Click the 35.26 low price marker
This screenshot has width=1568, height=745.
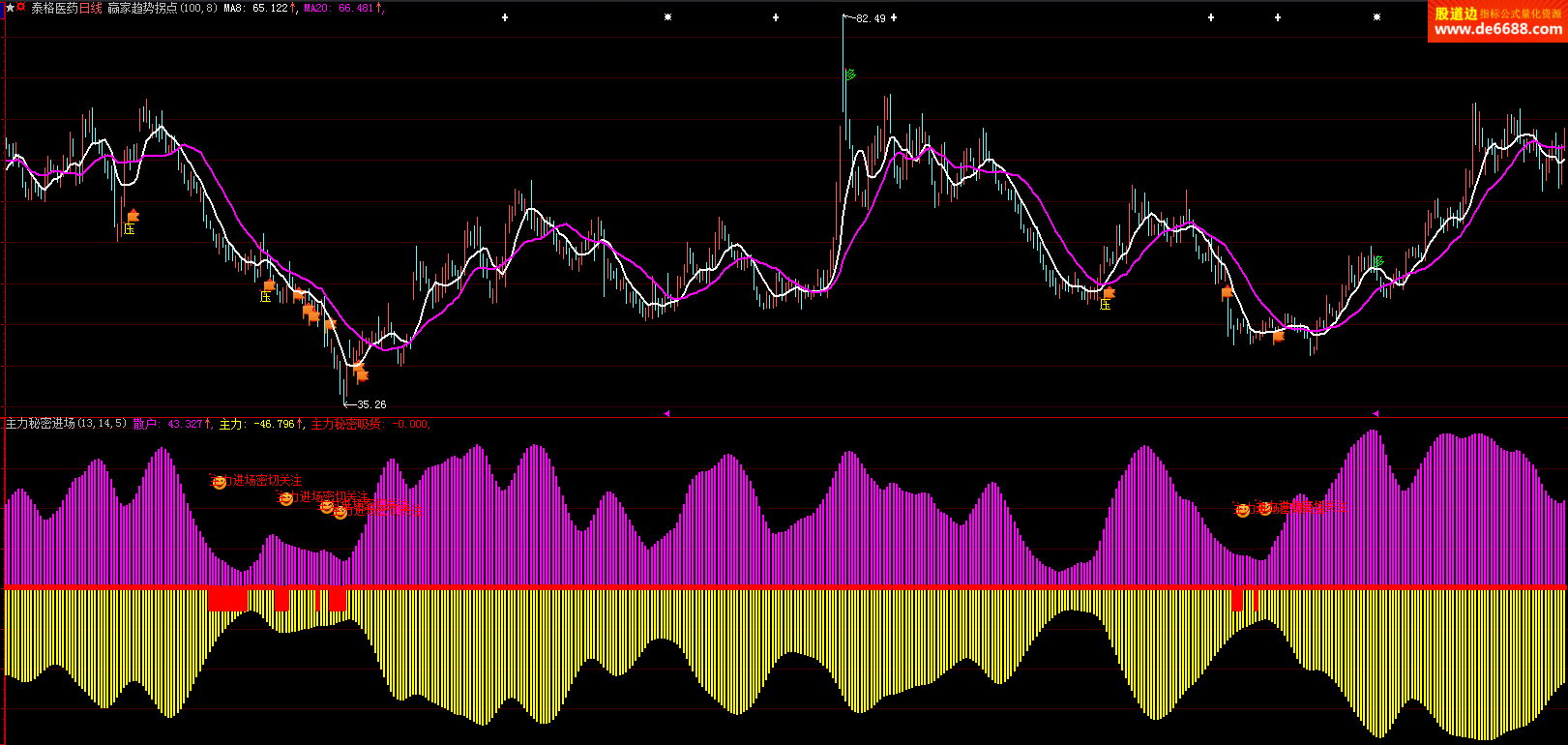click(370, 404)
